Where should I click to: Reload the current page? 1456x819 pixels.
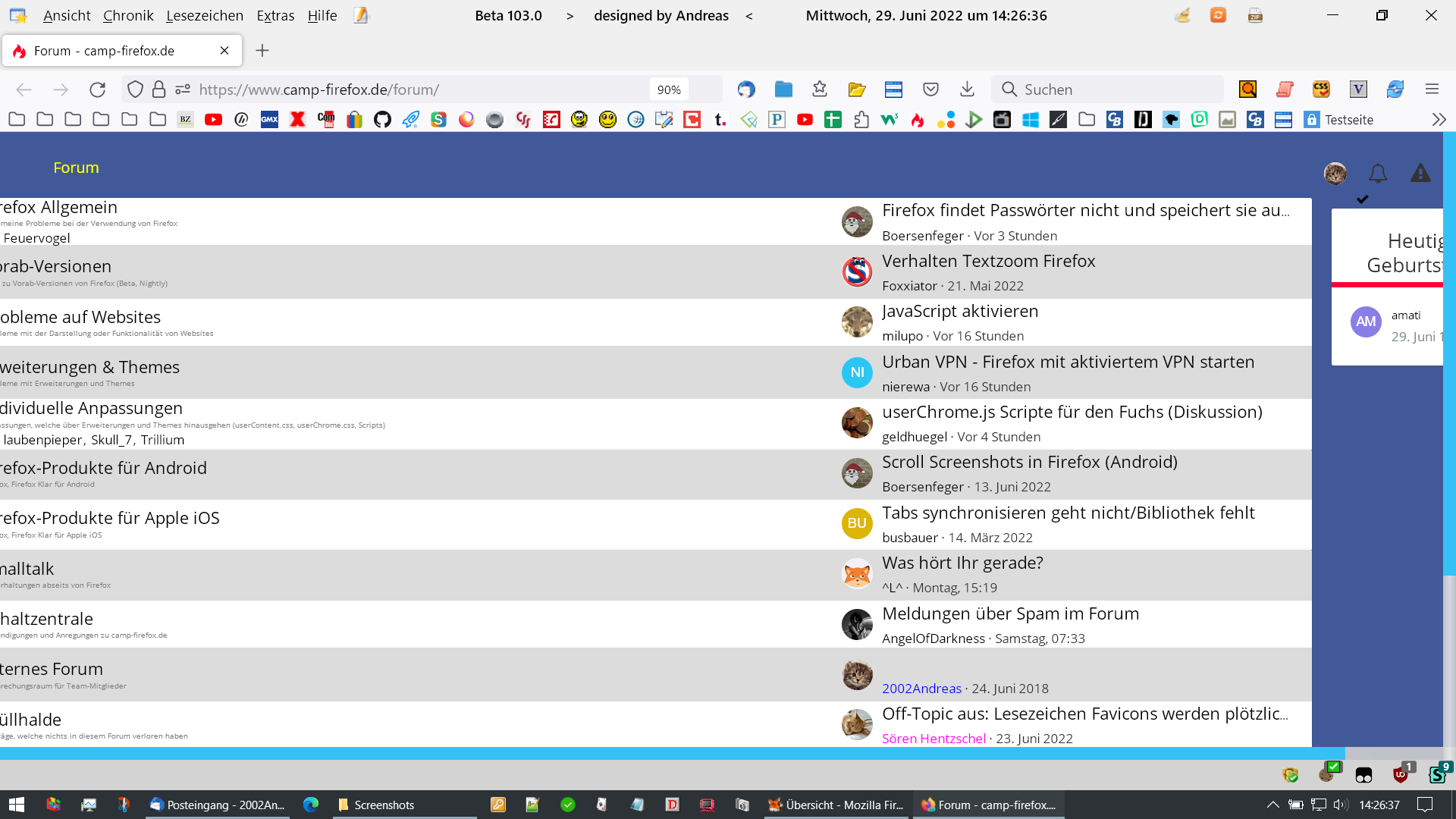coord(97,89)
